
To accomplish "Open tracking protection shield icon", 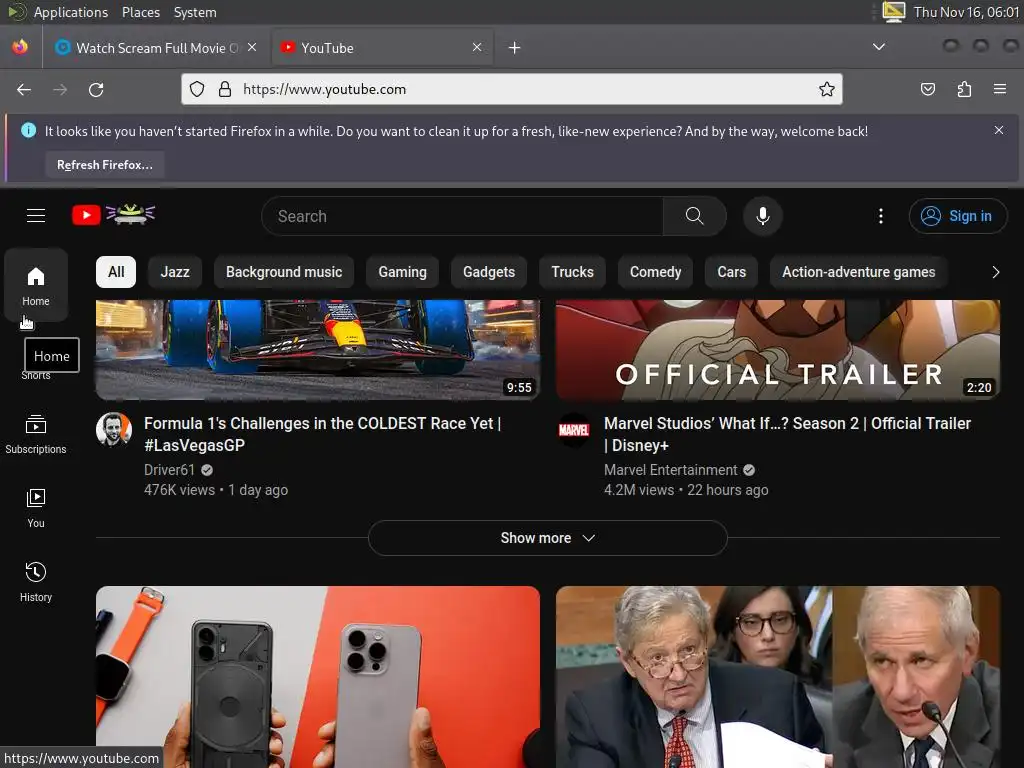I will click(197, 89).
